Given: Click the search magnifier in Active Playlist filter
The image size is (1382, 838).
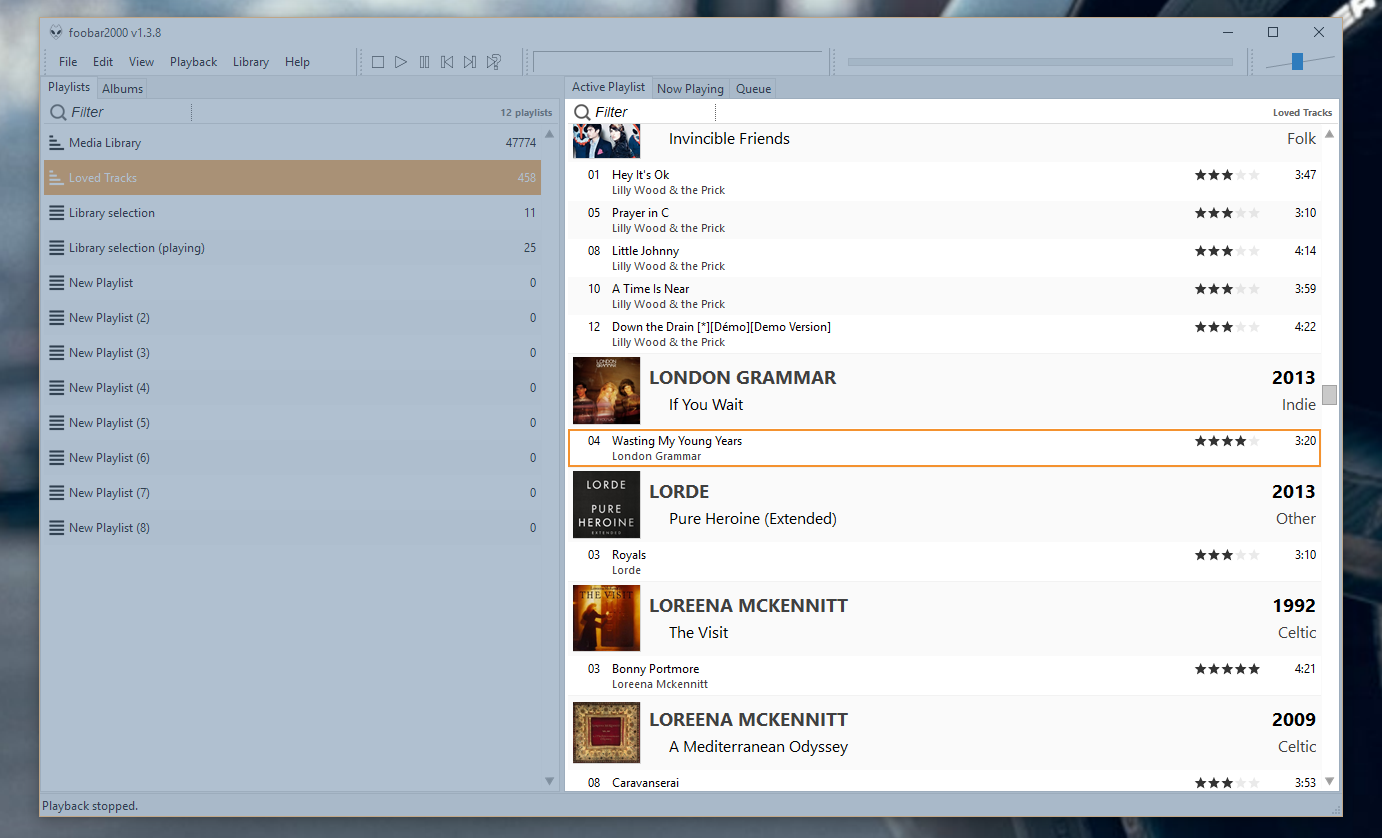Looking at the screenshot, I should click(x=582, y=112).
